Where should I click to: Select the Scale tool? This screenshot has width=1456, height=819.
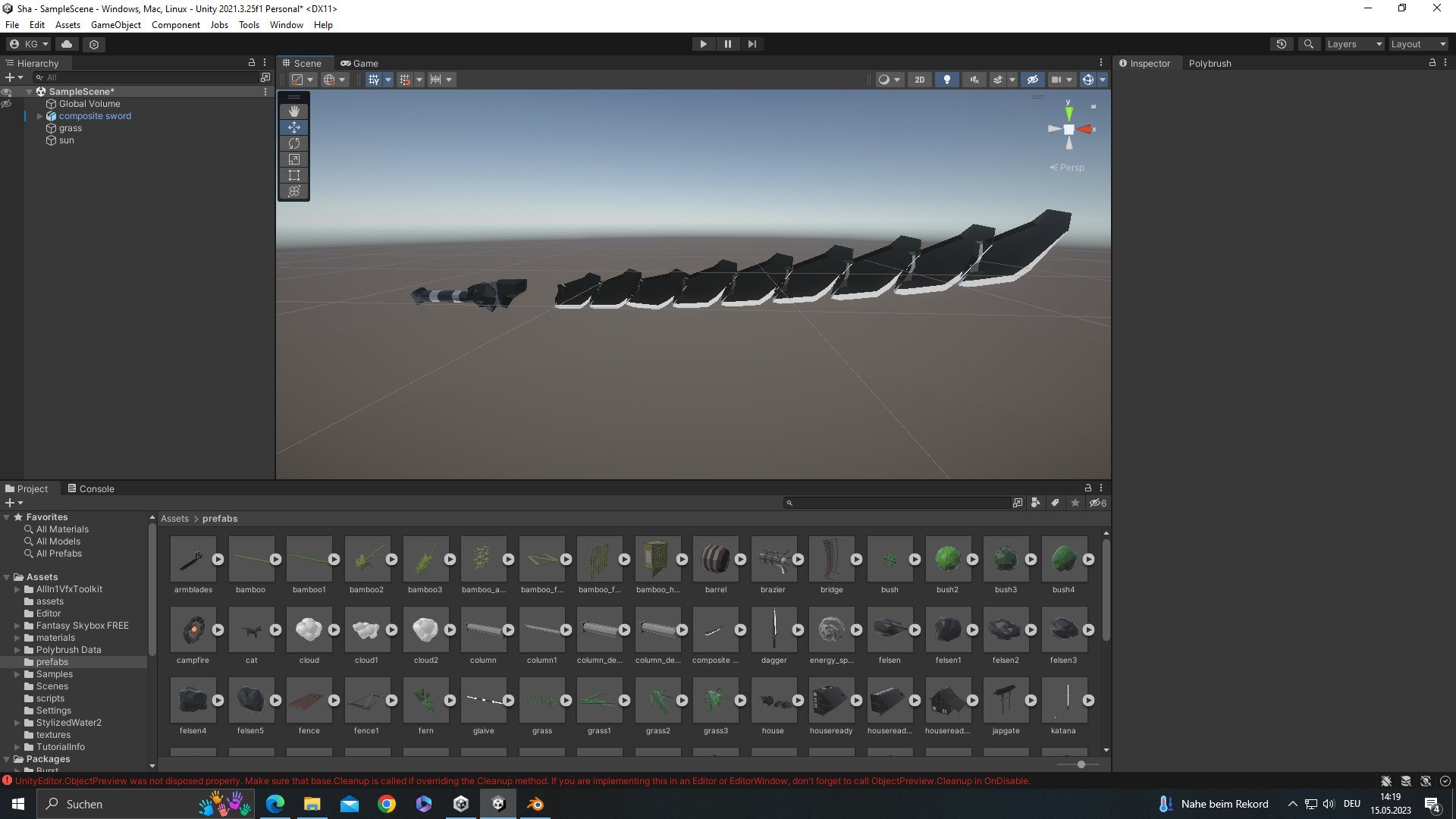tap(294, 159)
